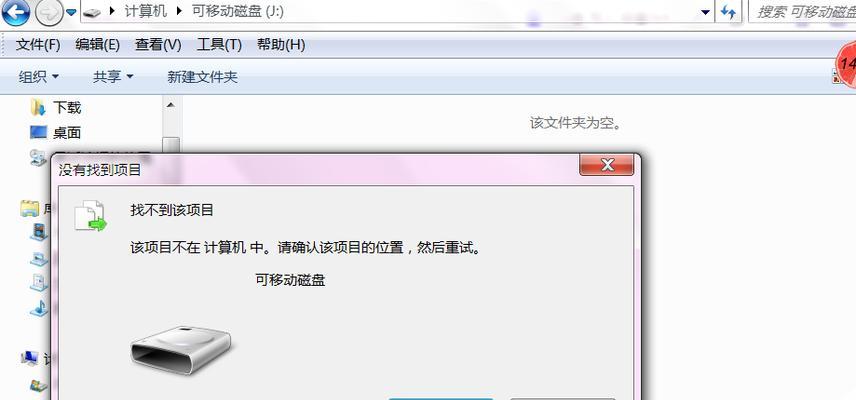Select 计算机 in the address breadcrumb
The width and height of the screenshot is (856, 400).
tap(145, 11)
